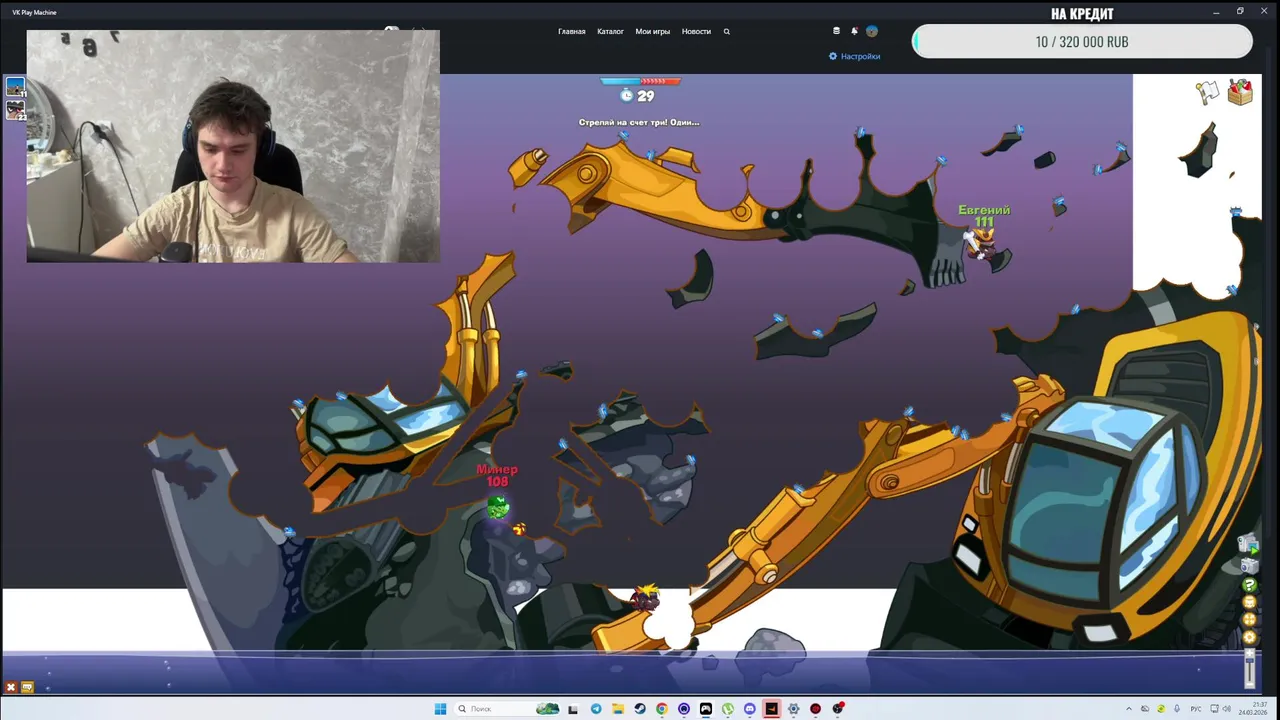Click the yellow zoom-out minus button
The height and width of the screenshot is (720, 1280).
[x=1249, y=602]
